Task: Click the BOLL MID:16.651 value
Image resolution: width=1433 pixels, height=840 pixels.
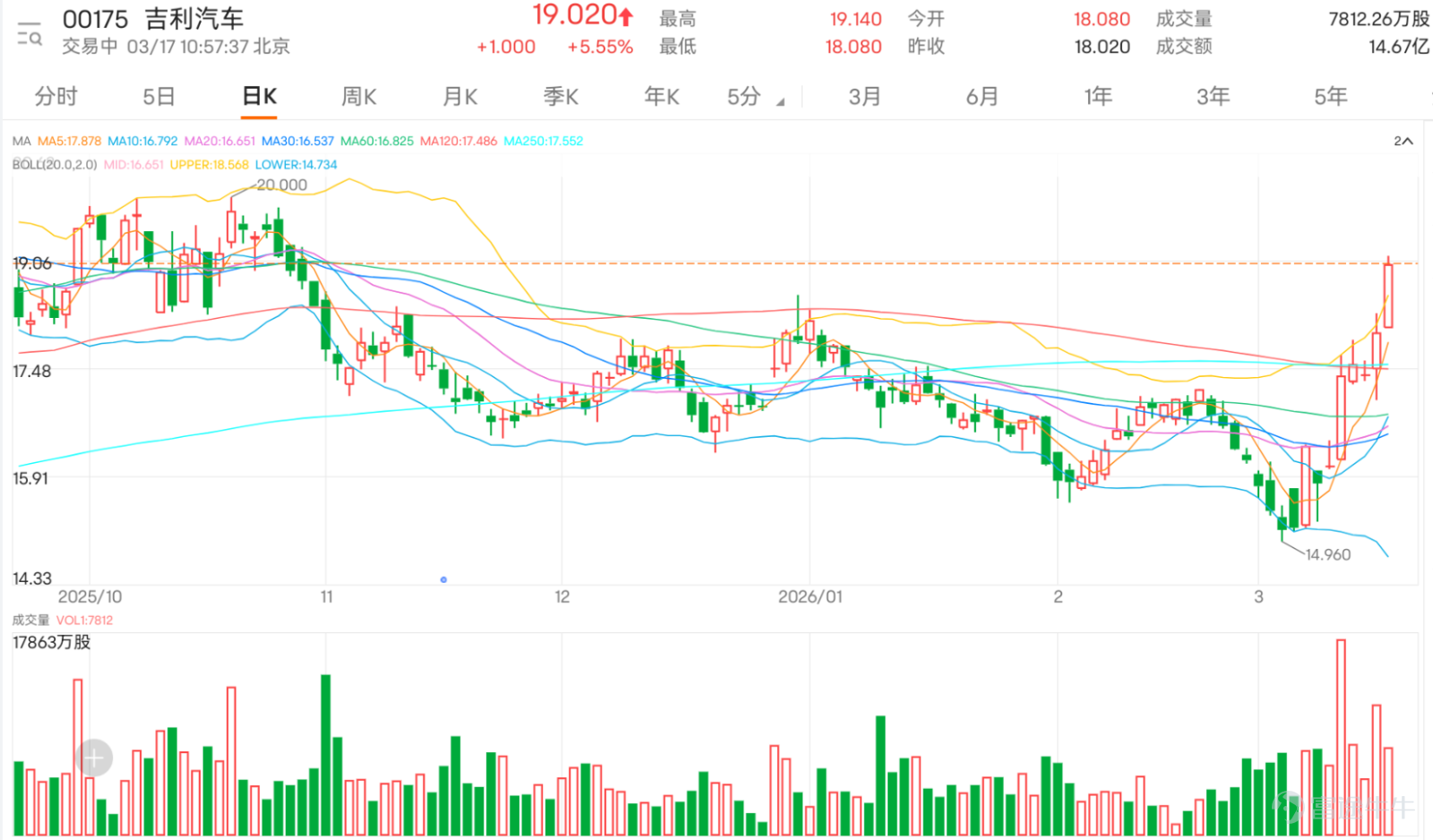Action: (x=133, y=165)
